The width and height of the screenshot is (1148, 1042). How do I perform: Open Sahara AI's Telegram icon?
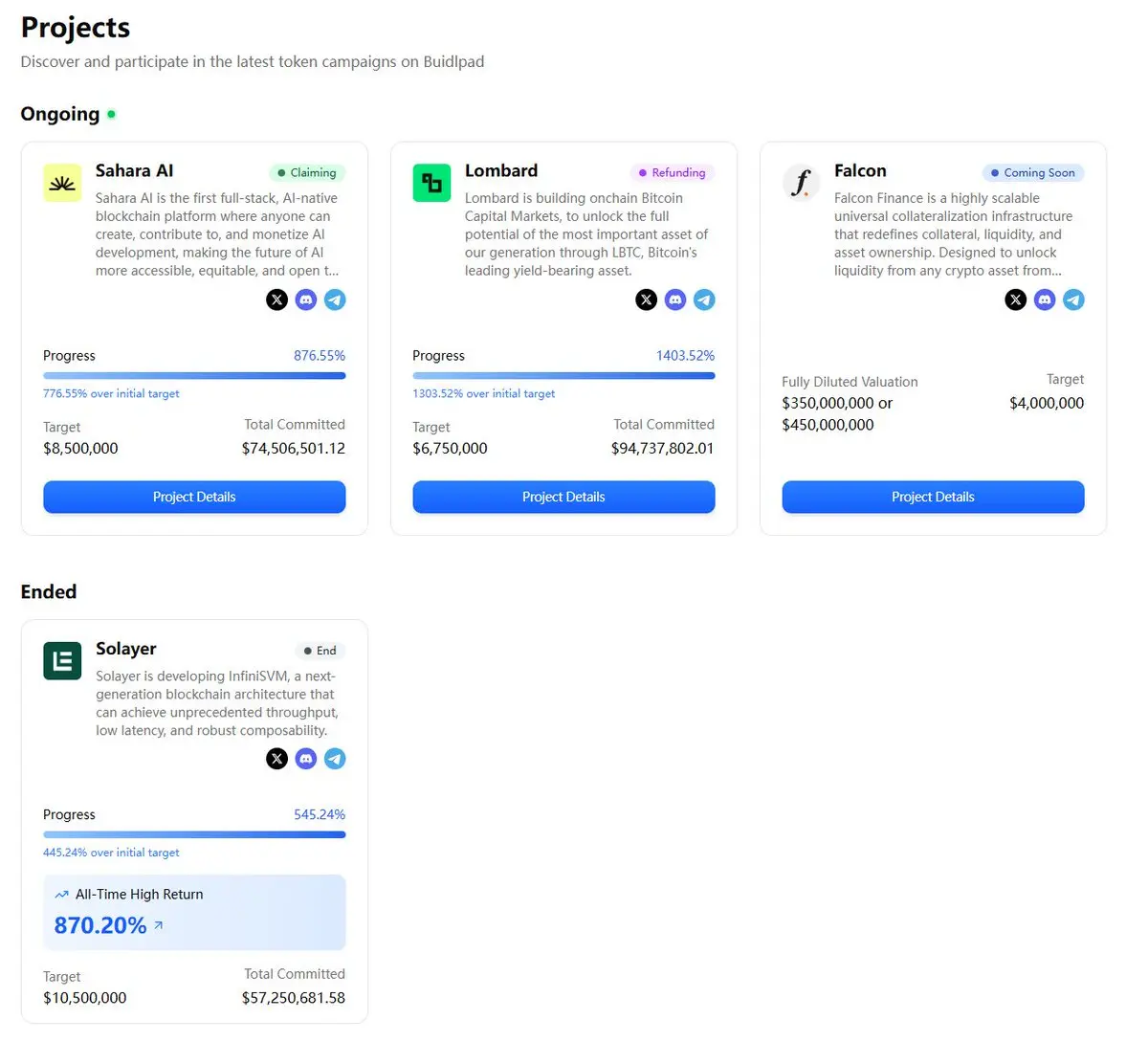point(335,299)
